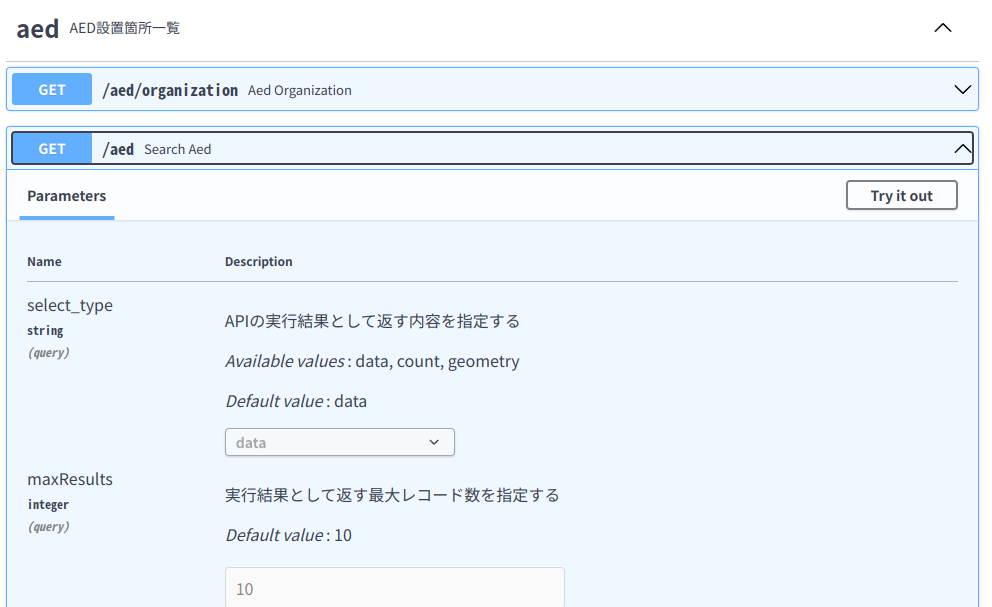992x607 pixels.
Task: Click the Aed Organization summary label
Action: pos(300,90)
